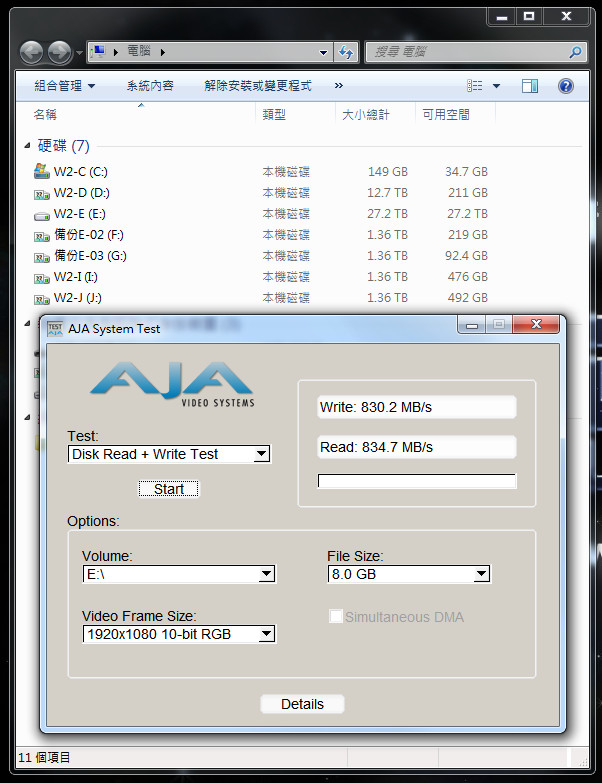Click 系統內容 in the command bar
Image resolution: width=602 pixels, height=783 pixels.
(150, 86)
